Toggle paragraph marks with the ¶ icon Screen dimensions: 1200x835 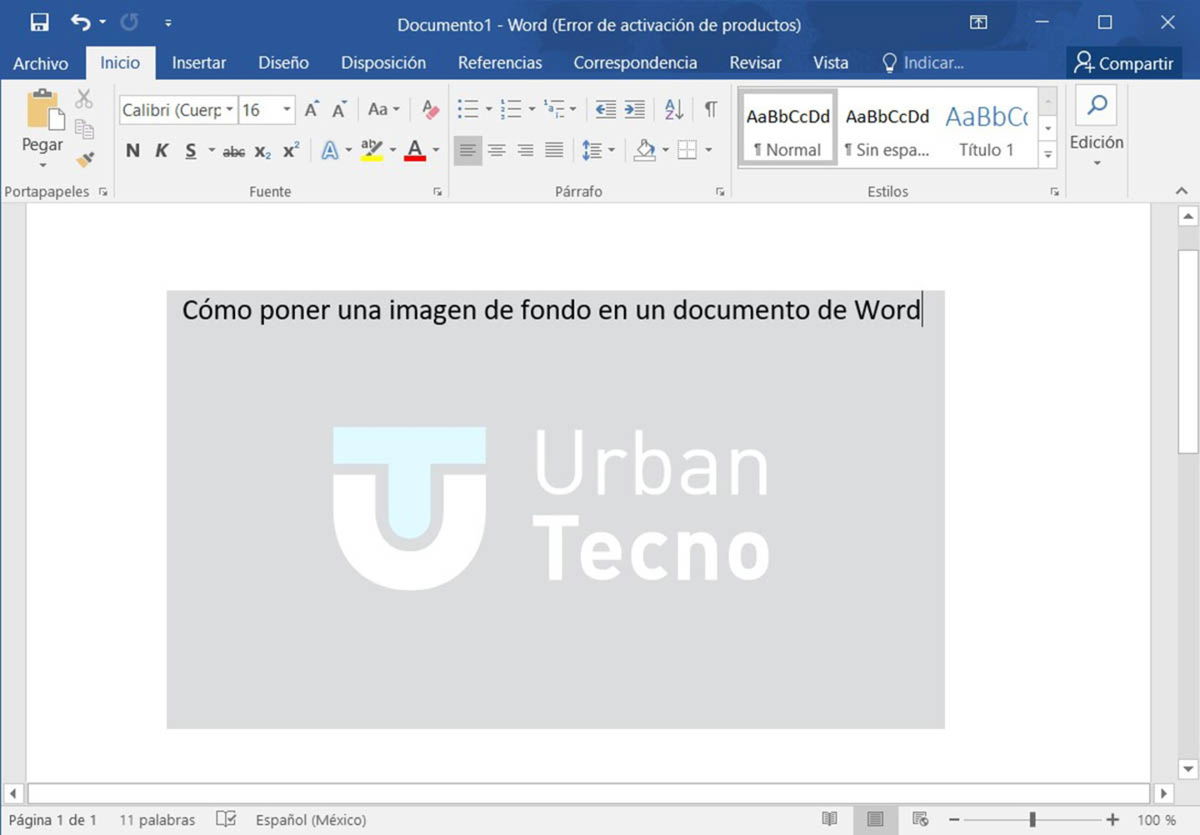[x=710, y=110]
